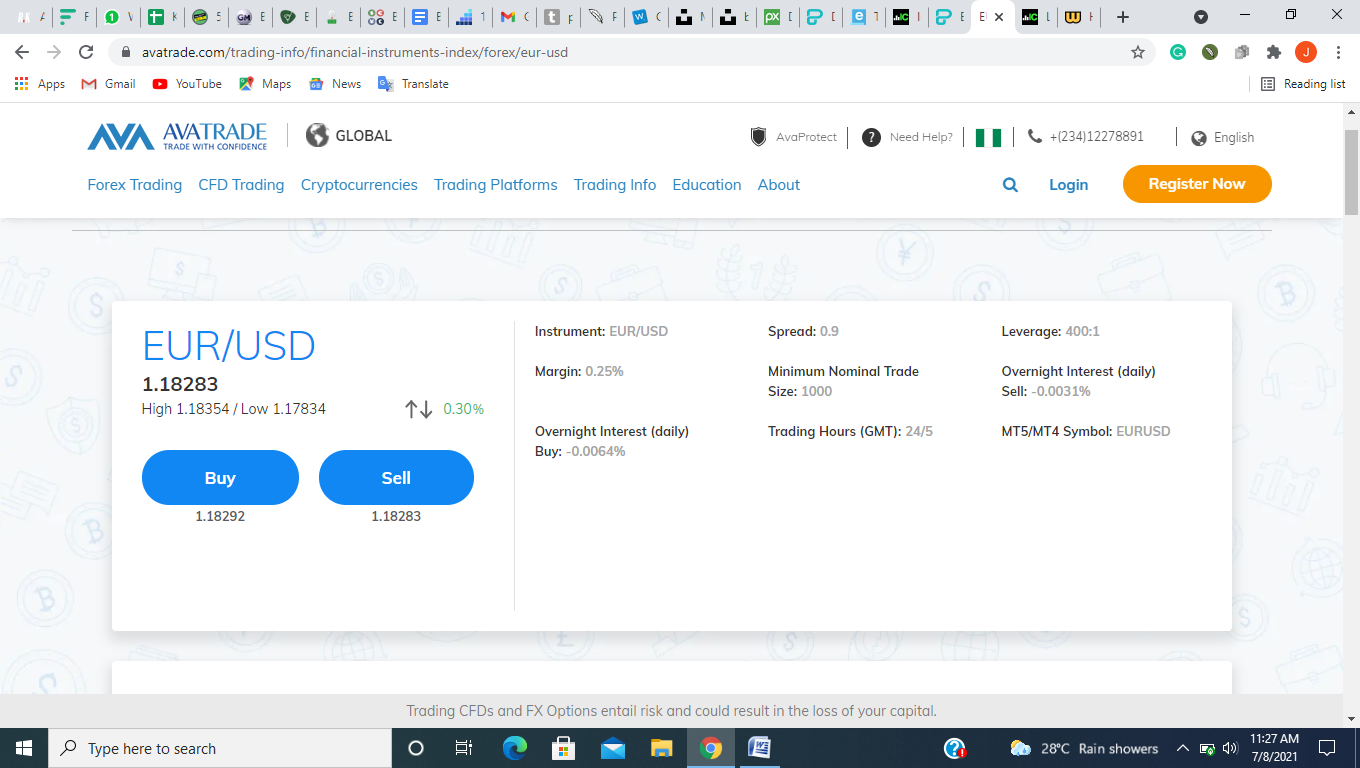The height and width of the screenshot is (768, 1360).
Task: Click the Login link
Action: pos(1068,185)
